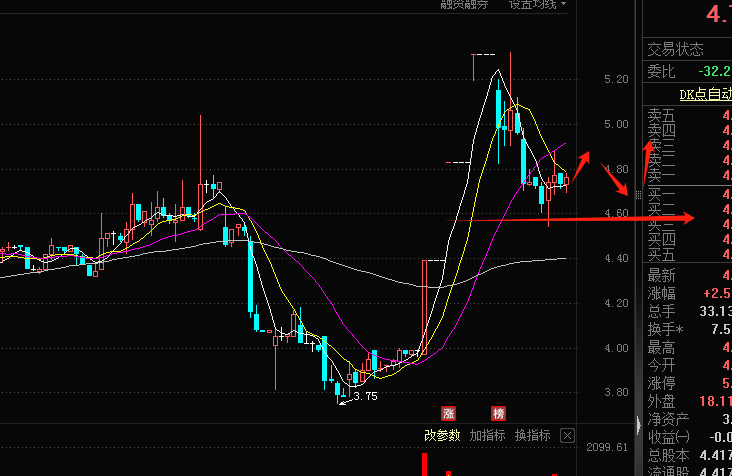Click the 收益(一) earnings label
The width and height of the screenshot is (732, 476).
(668, 436)
